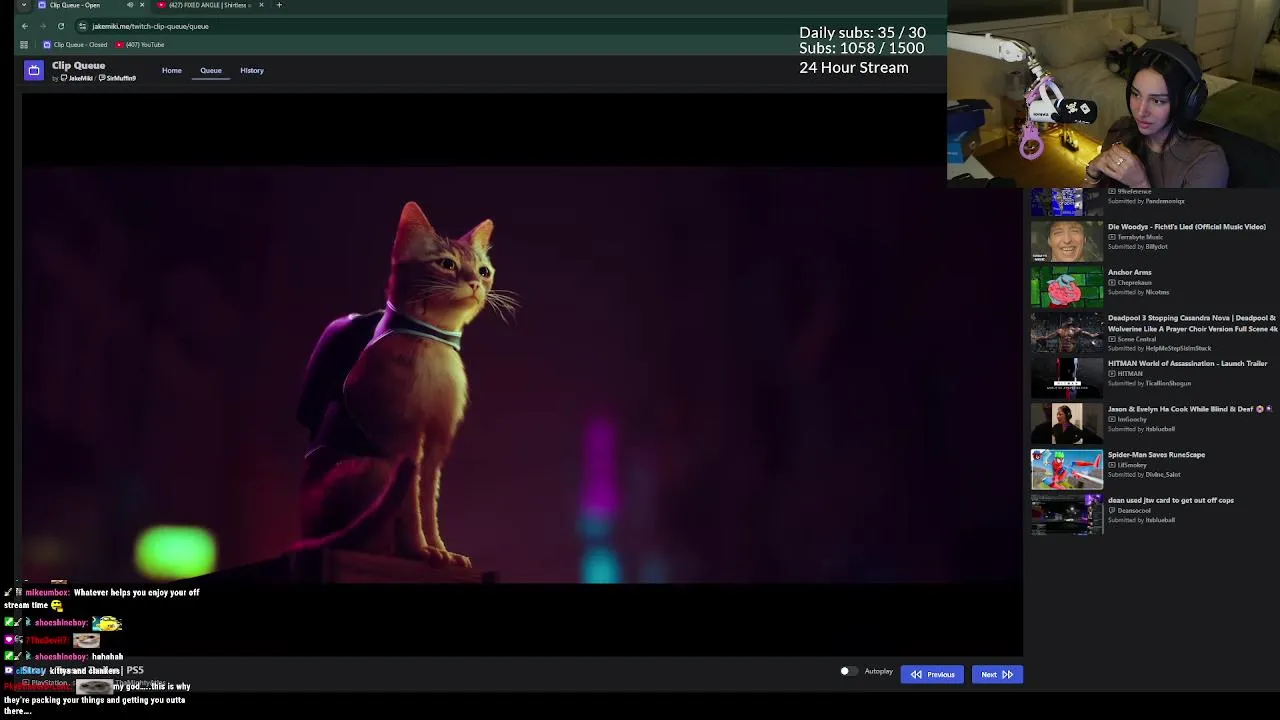Open HITMAN Launch Trailer thumbnail

pos(1067,379)
